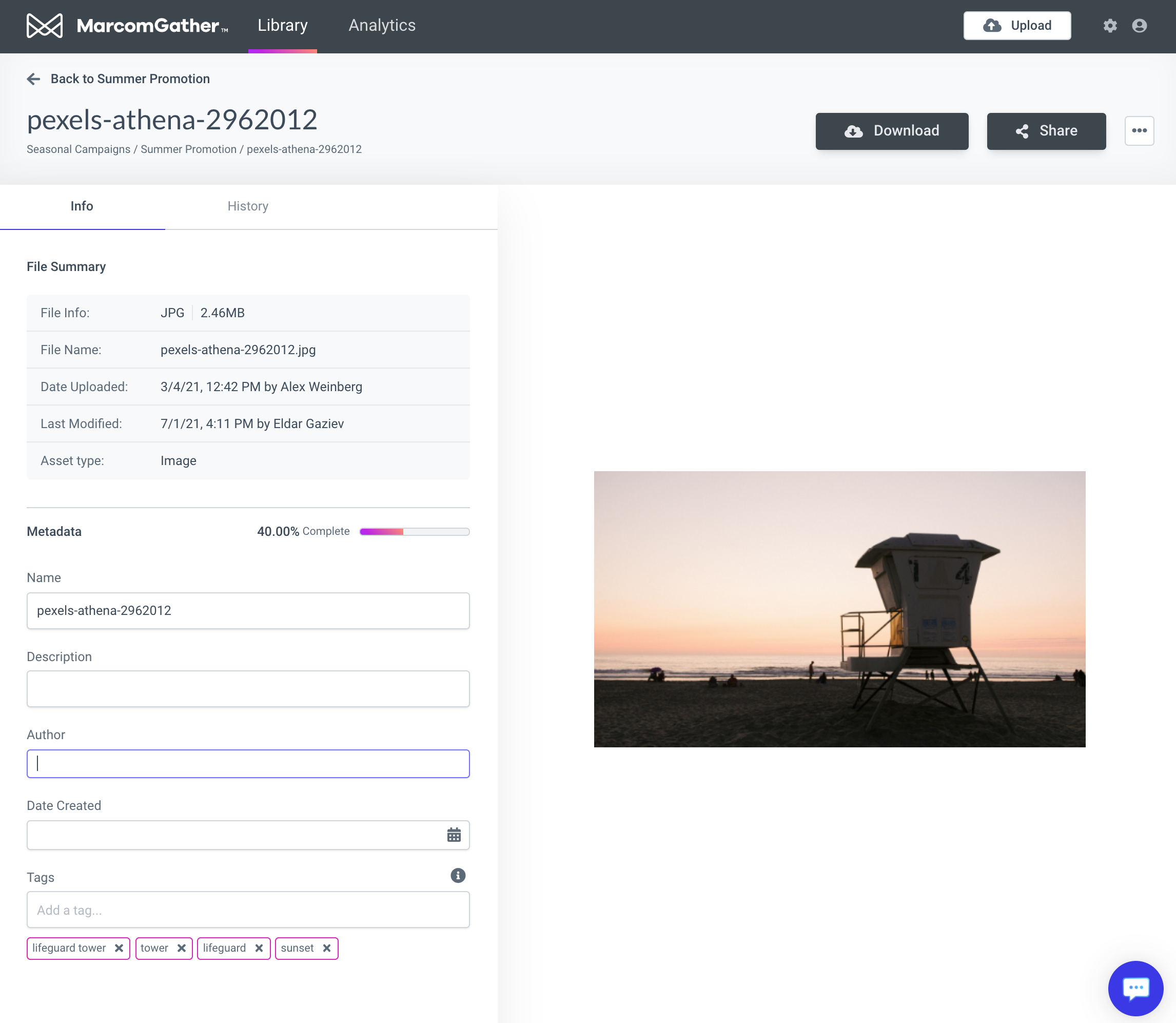Open user account profile icon
The width and height of the screenshot is (1176, 1023).
pyautogui.click(x=1140, y=26)
